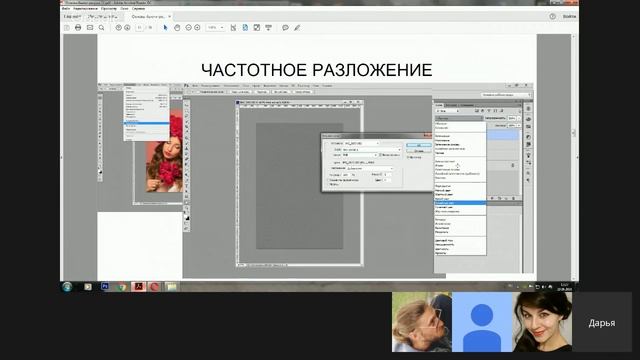This screenshot has height=360, width=640.
Task: Open Photoshop from the taskbar
Action: click(x=105, y=287)
